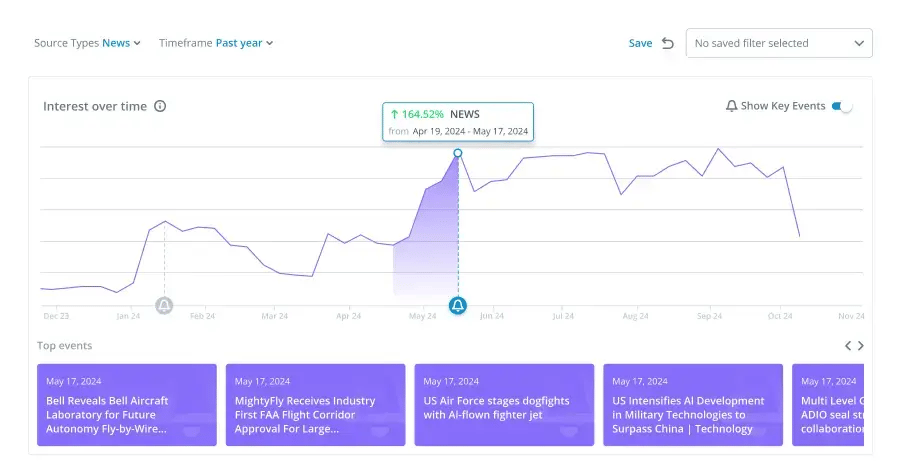
Task: Show next top events with right chevron
Action: pyautogui.click(x=860, y=345)
